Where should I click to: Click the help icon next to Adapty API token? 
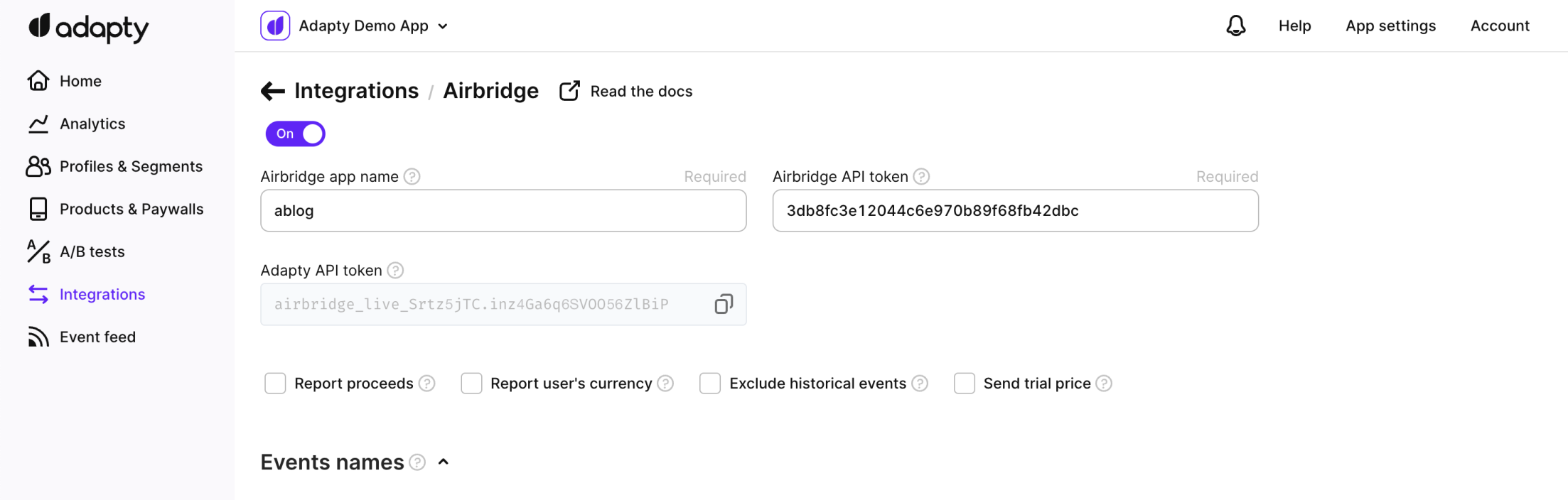tap(395, 270)
